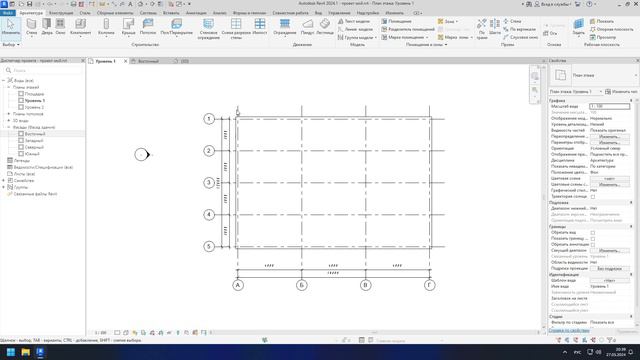Select the Потолок (Ceiling) tool
Viewport: 640px width, 360px height.
coord(148,27)
